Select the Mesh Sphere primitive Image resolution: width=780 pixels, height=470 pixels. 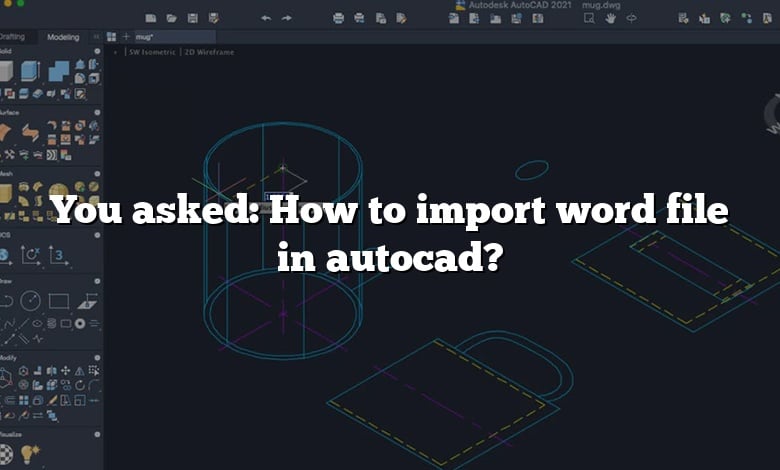[x=58, y=192]
